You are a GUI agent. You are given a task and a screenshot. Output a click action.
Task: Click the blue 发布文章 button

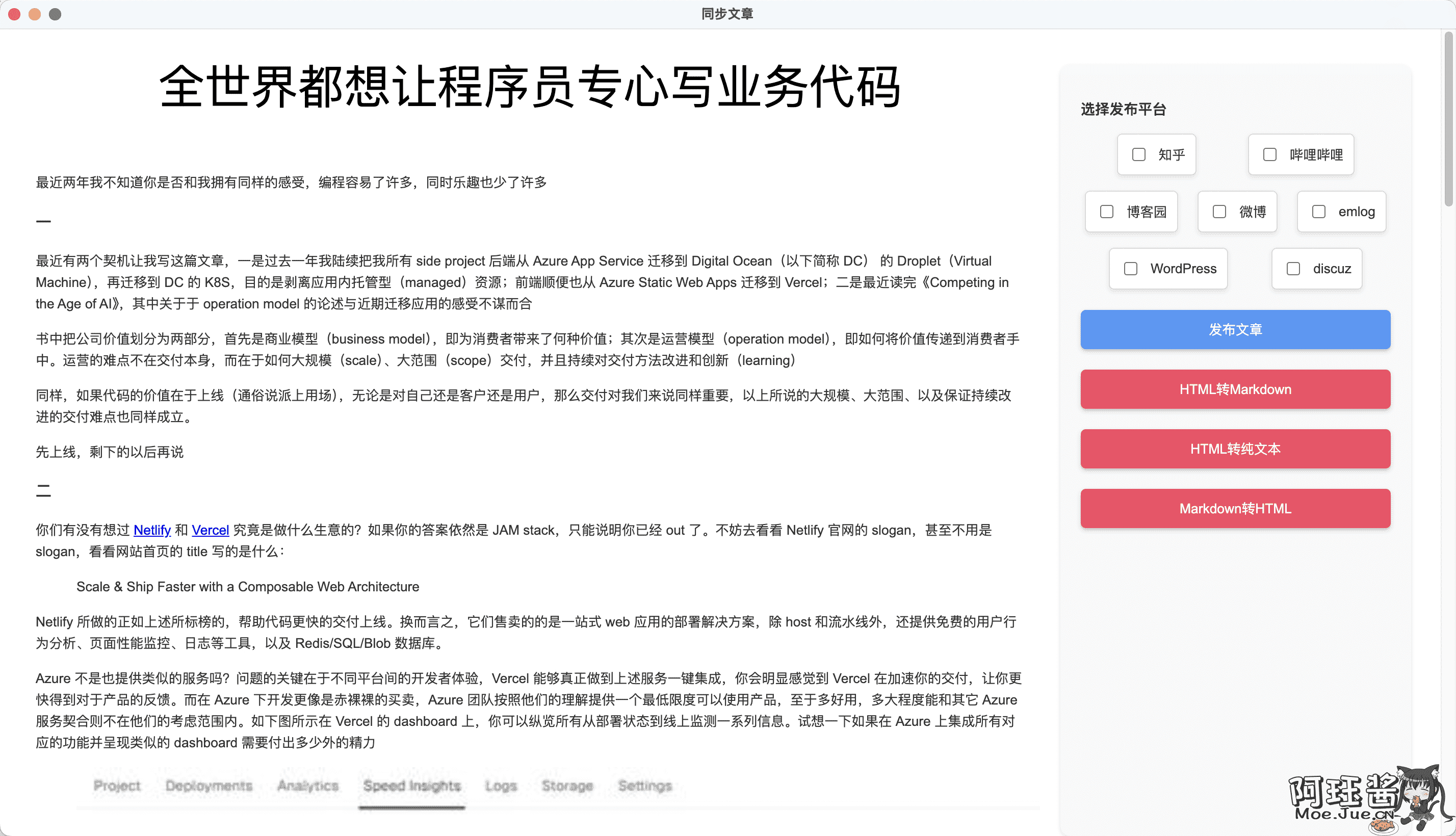point(1235,330)
